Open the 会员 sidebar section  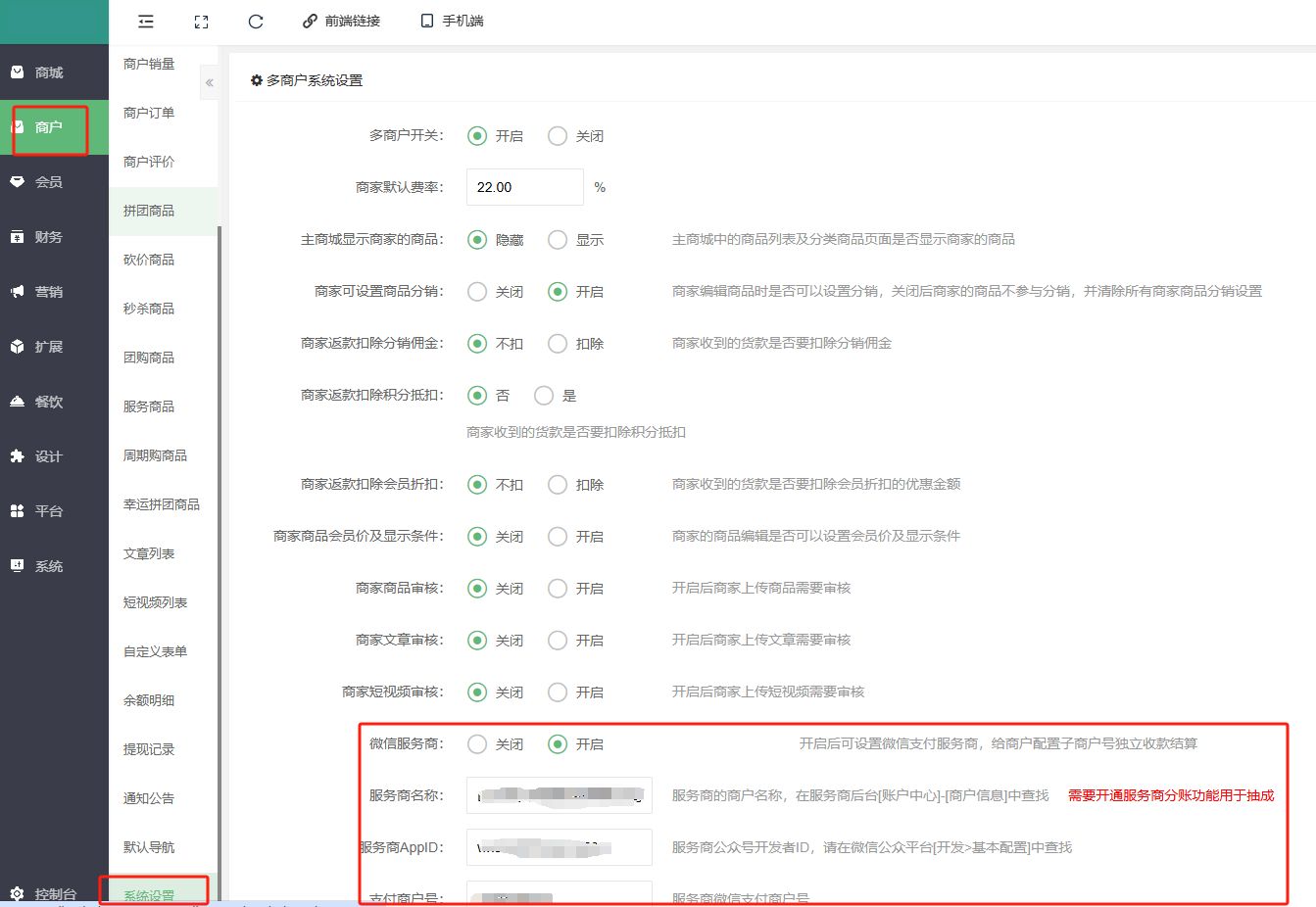coord(49,182)
